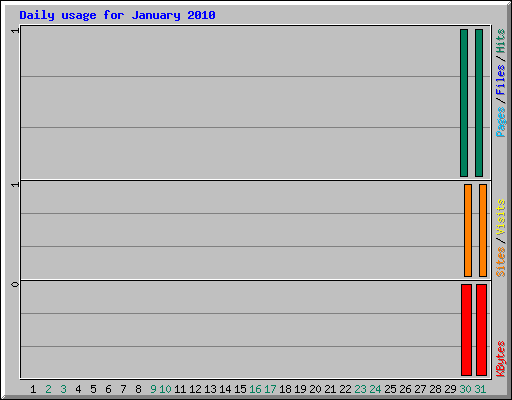Click the '1' scale value of the Sites panel

click(15, 184)
